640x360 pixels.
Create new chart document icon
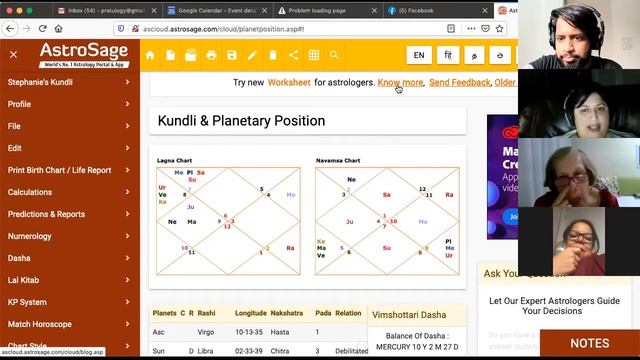(171, 55)
